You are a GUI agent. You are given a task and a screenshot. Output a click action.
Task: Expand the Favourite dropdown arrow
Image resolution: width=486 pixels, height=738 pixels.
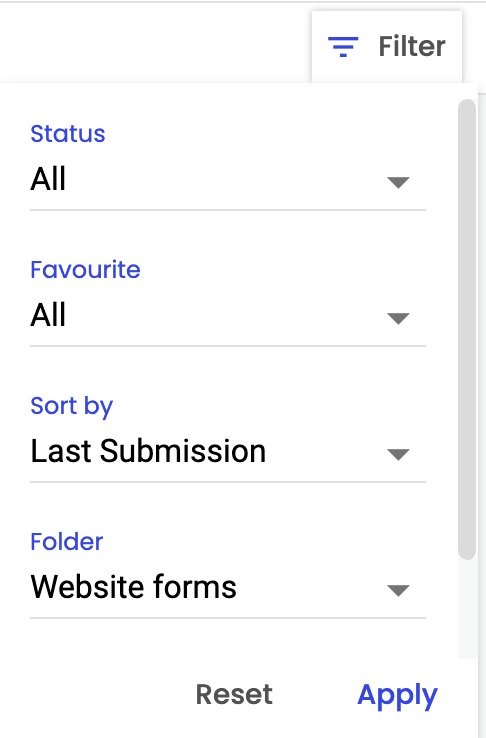click(x=398, y=318)
